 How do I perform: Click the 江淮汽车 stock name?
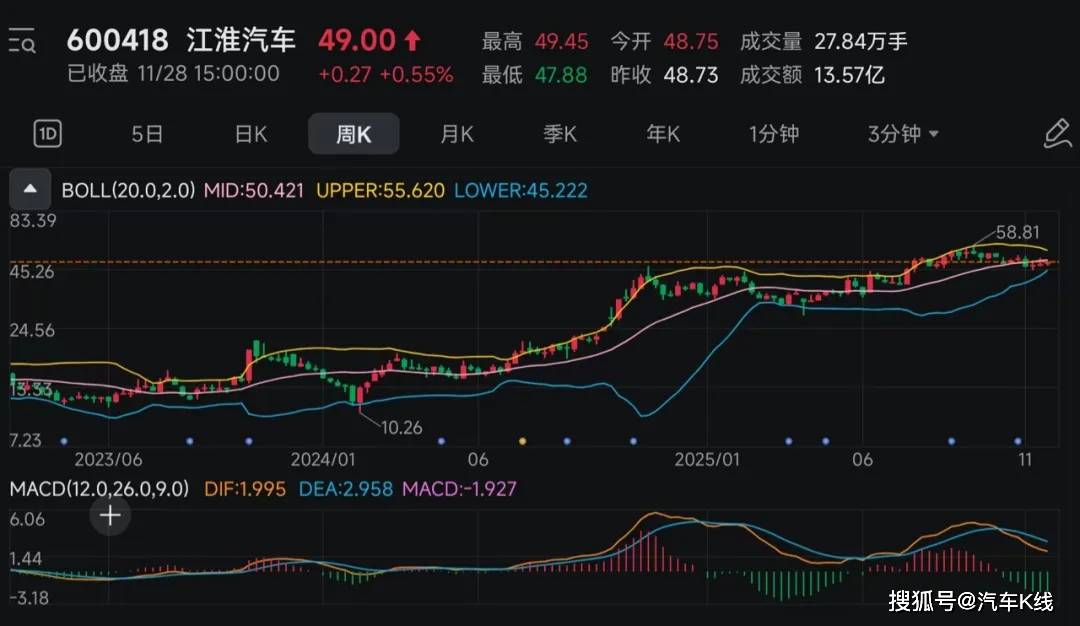241,41
